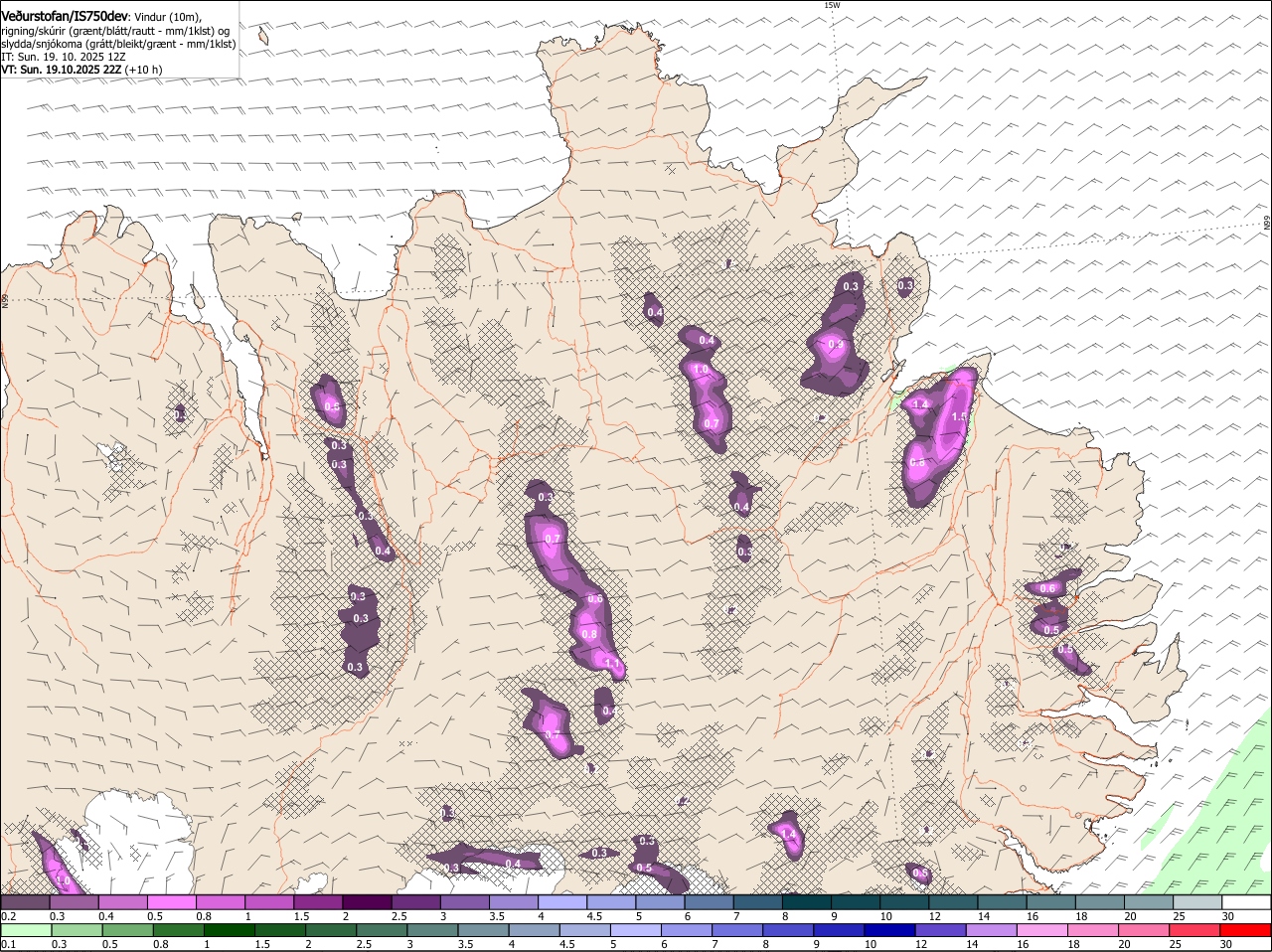Pick the rain legend swatch between 4.5 and 5

(584, 930)
